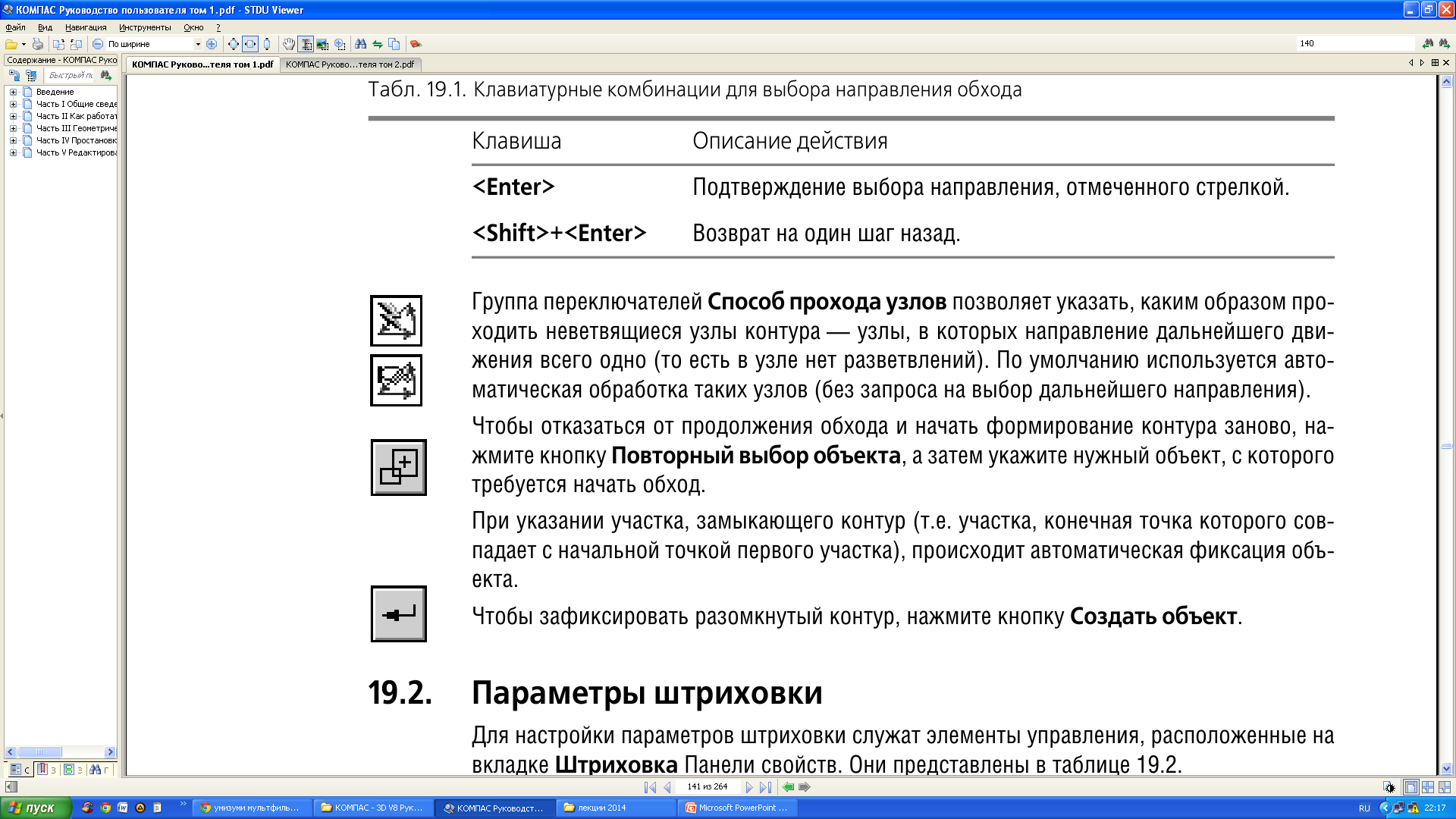This screenshot has height=819, width=1456.
Task: Click the zoom out minus button
Action: pyautogui.click(x=98, y=44)
